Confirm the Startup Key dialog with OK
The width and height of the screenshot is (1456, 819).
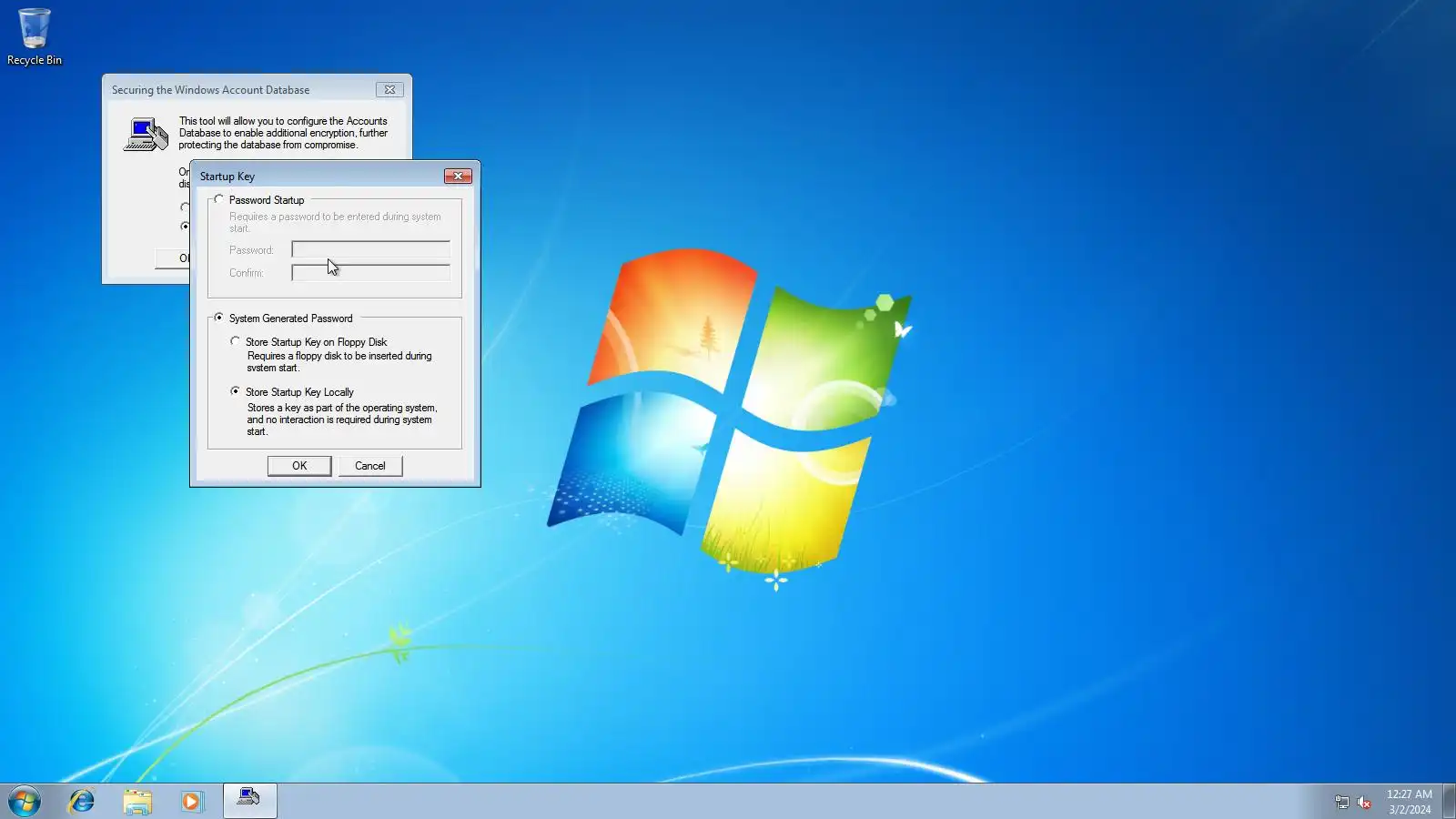[x=299, y=466]
